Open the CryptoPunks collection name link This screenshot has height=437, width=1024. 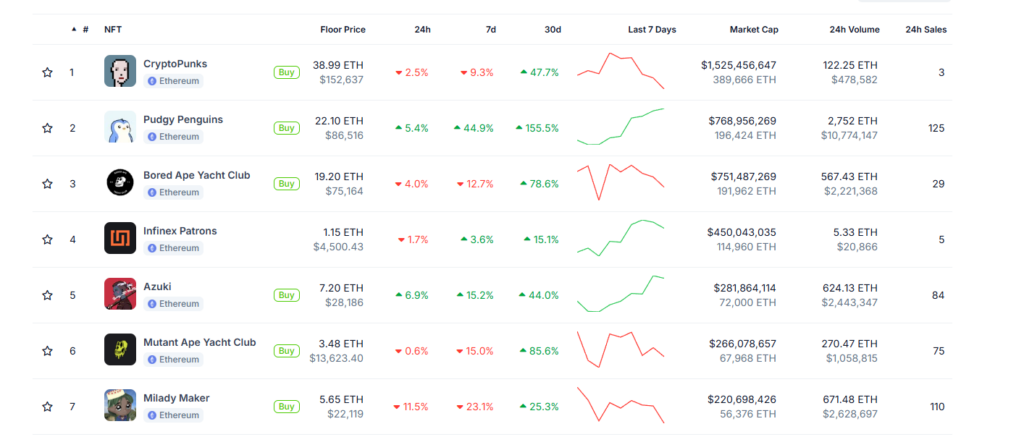(175, 64)
